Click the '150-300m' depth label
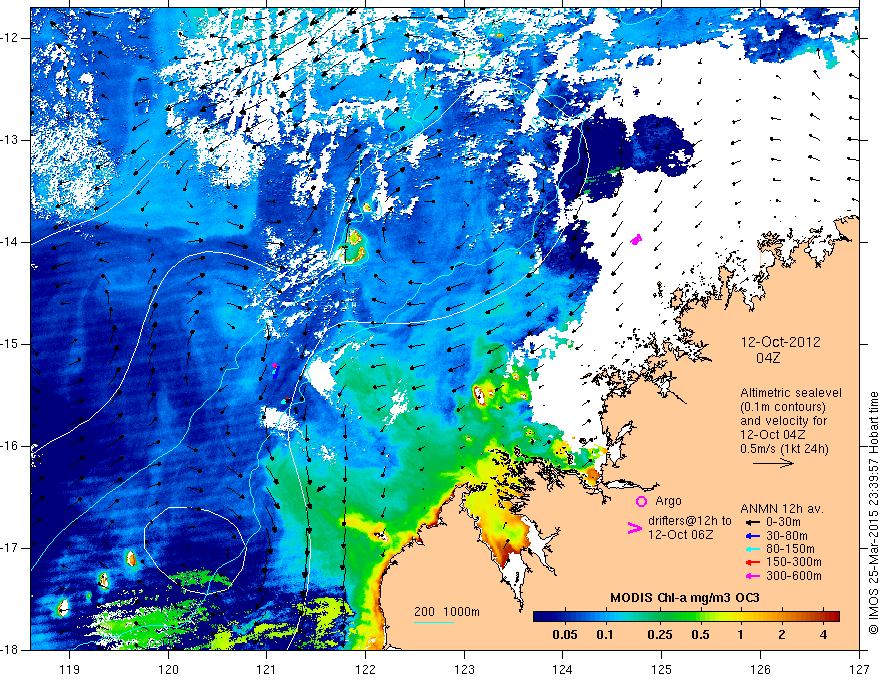 tap(794, 562)
